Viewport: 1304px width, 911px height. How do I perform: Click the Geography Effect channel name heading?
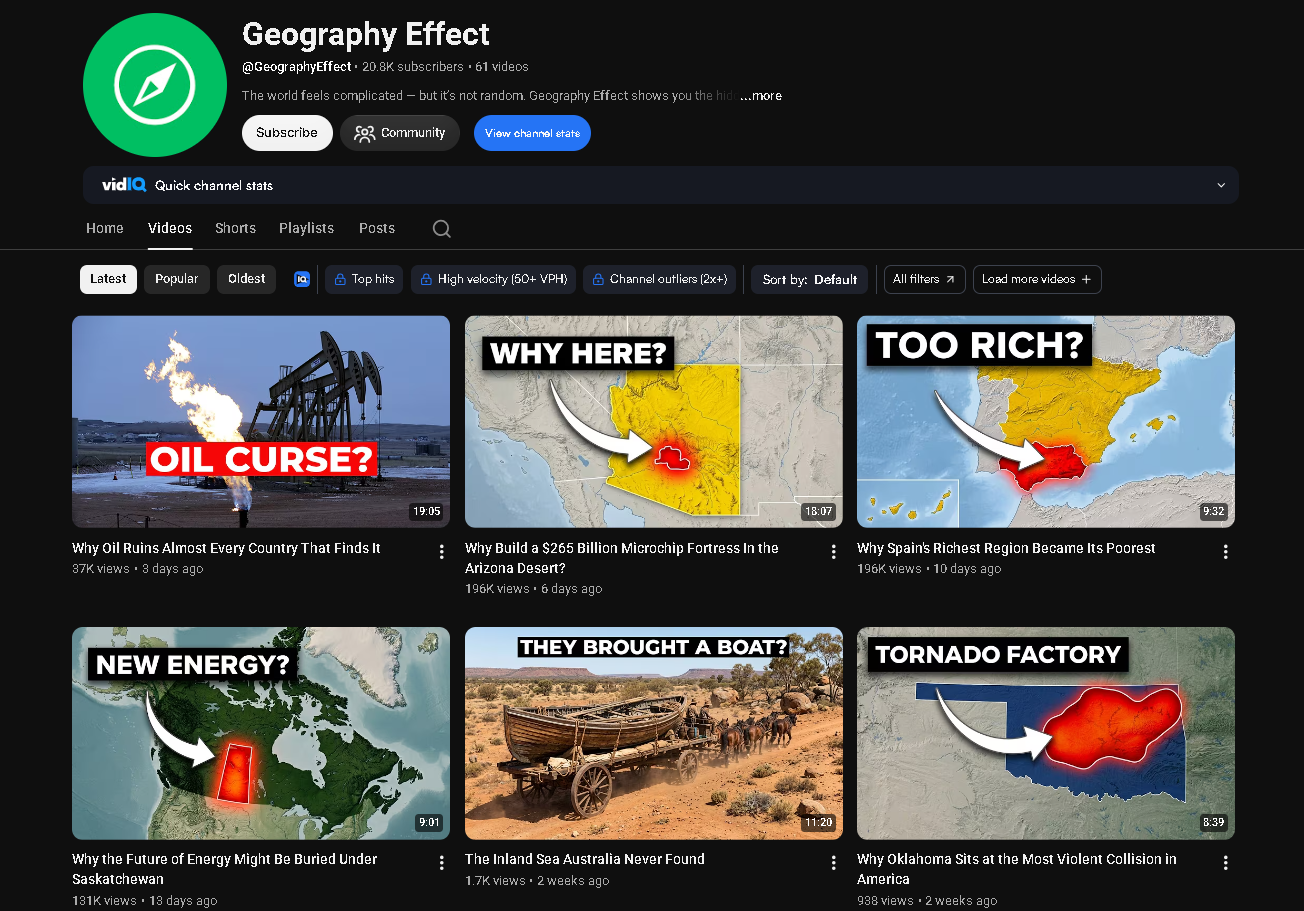tap(366, 35)
